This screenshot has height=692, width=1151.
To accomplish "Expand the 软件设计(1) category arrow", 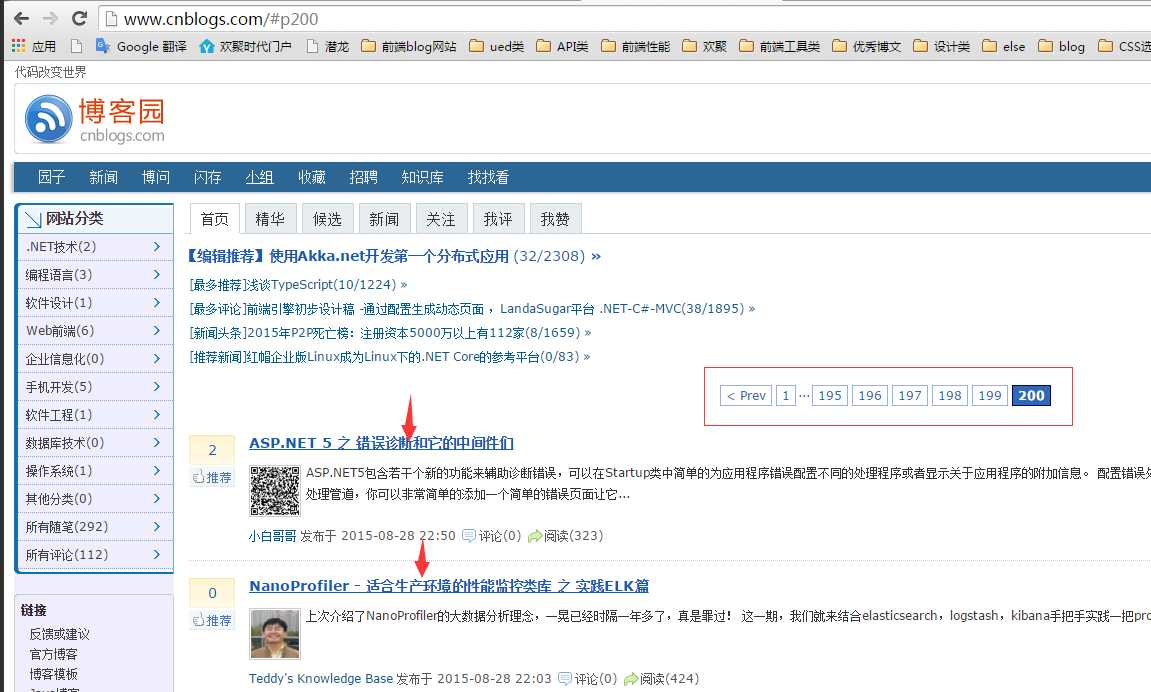I will pos(156,302).
